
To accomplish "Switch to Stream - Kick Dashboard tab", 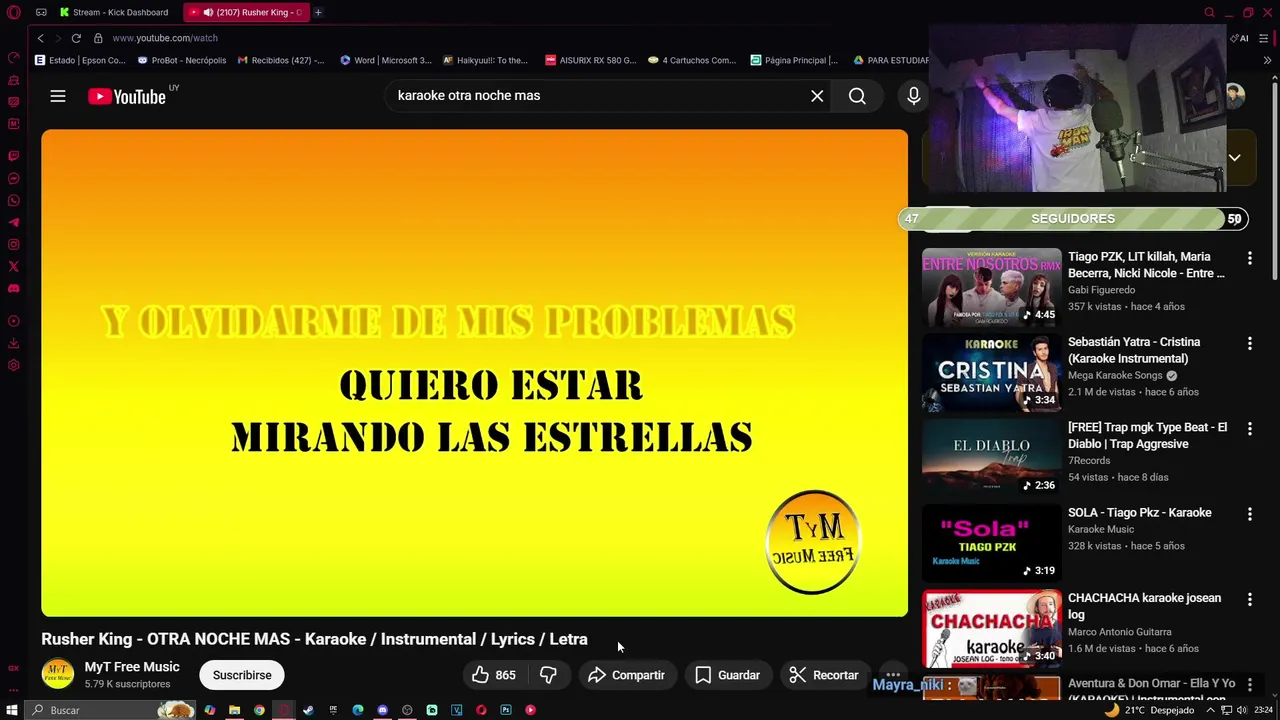I will click(x=114, y=12).
